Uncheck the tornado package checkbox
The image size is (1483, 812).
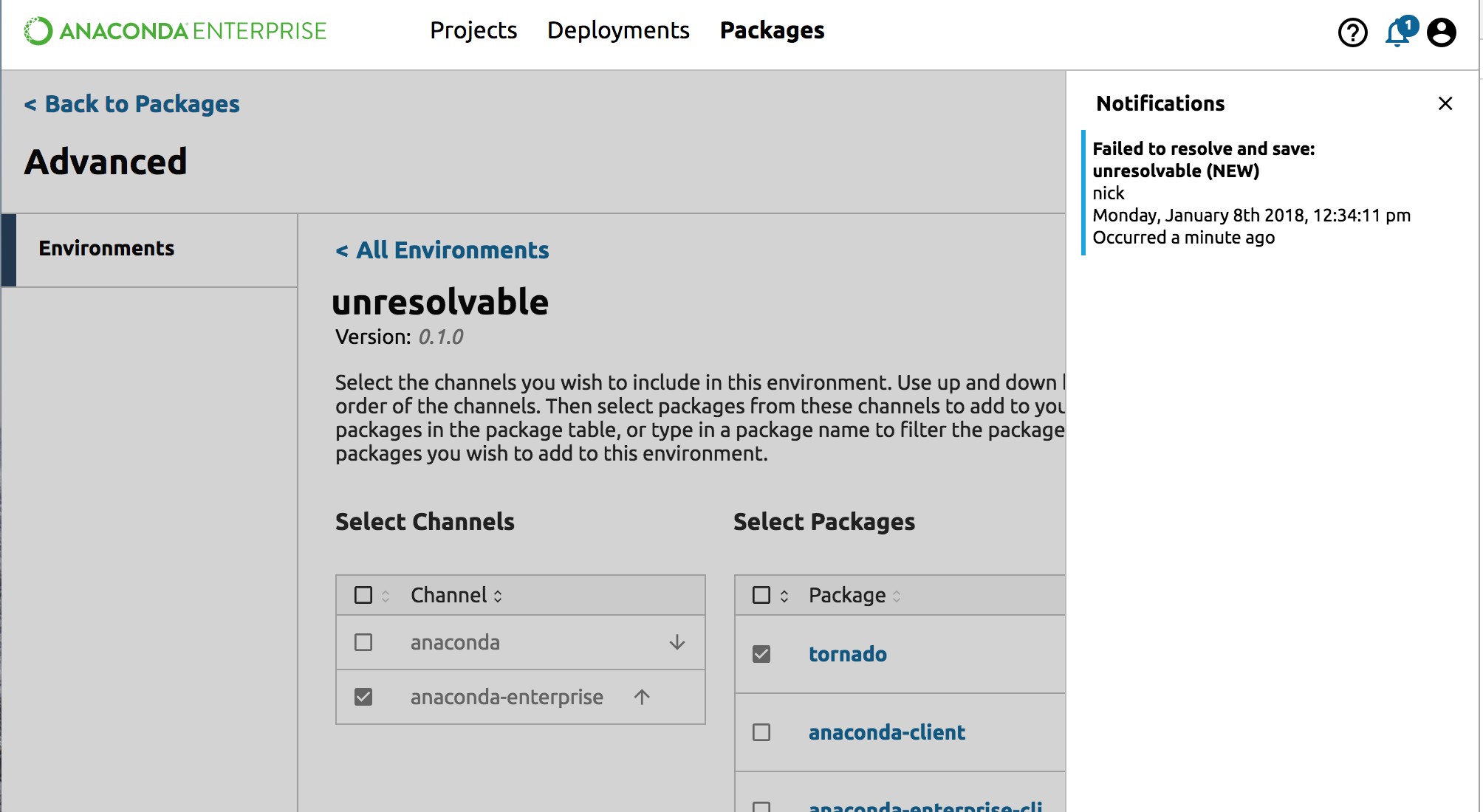point(761,654)
